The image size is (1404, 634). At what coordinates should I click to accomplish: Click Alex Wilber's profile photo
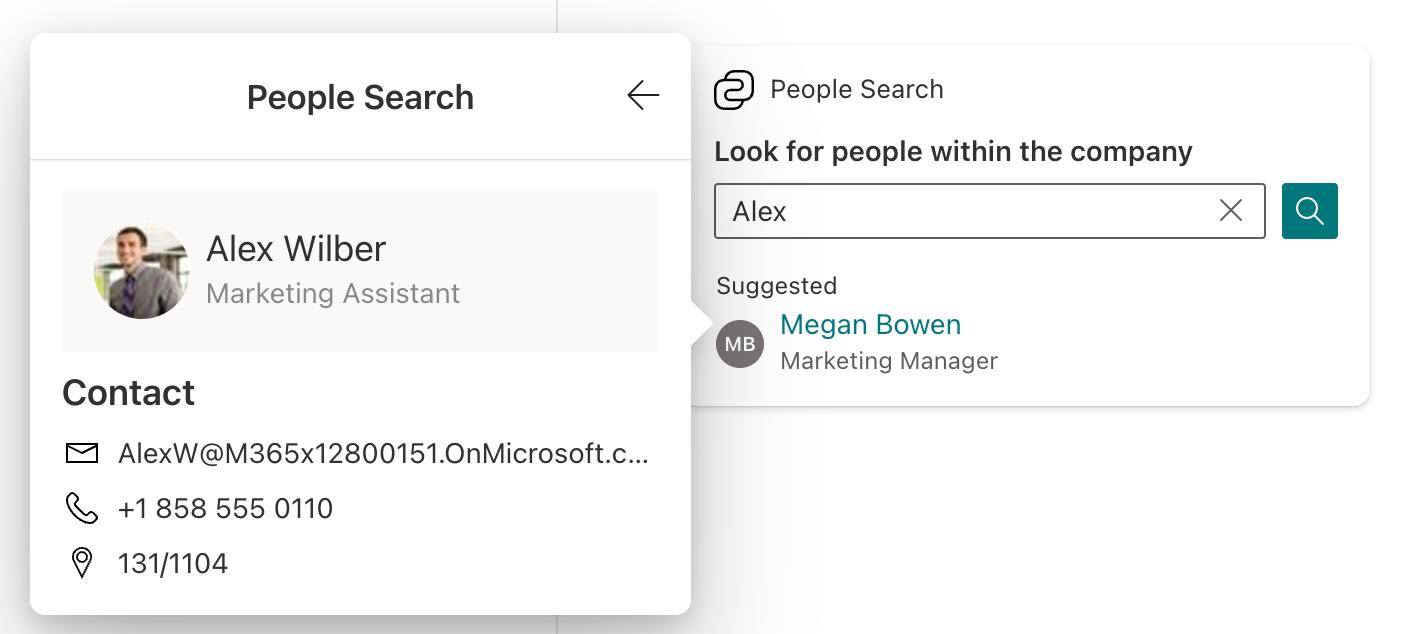coord(141,270)
